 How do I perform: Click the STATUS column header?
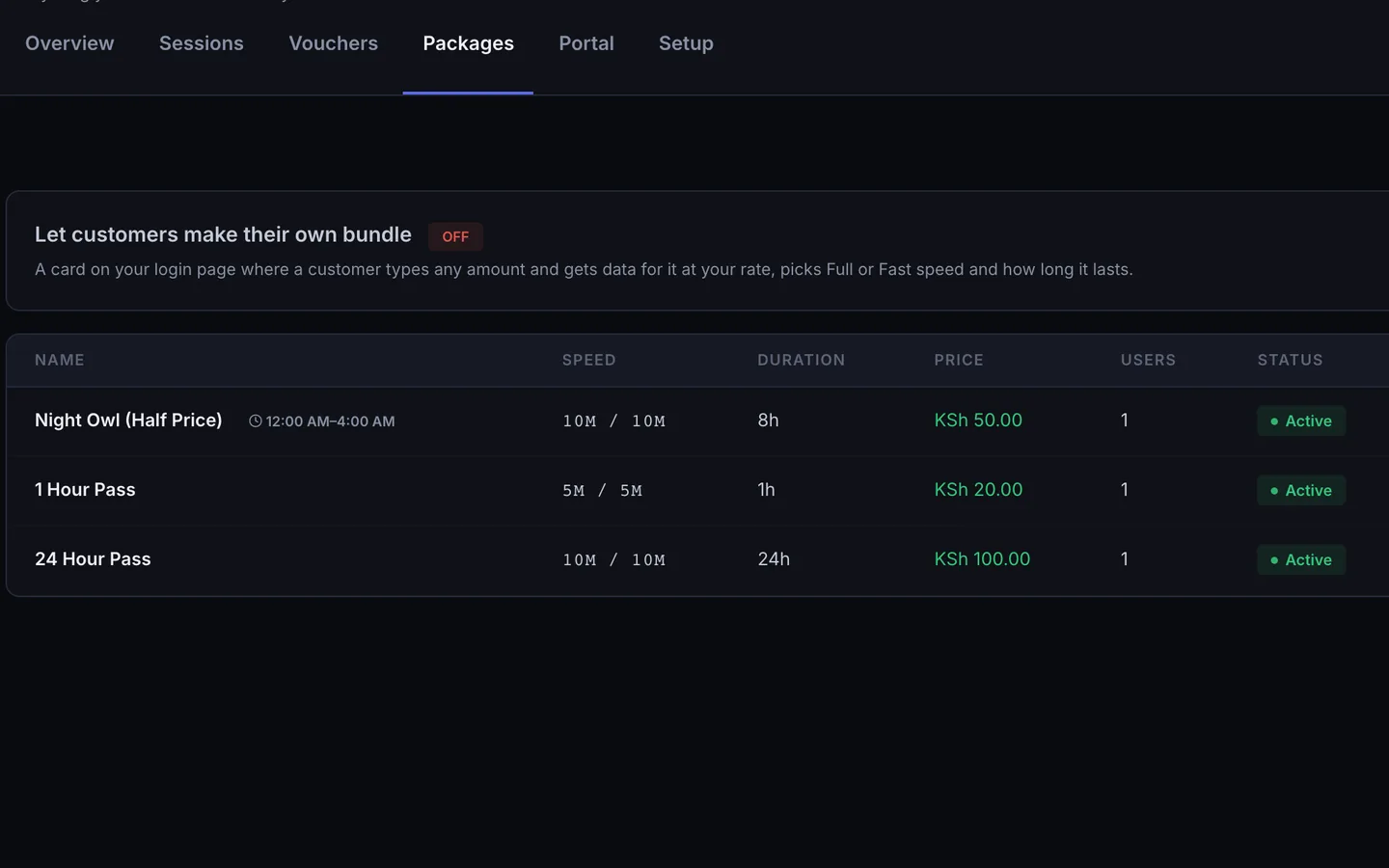coord(1290,360)
